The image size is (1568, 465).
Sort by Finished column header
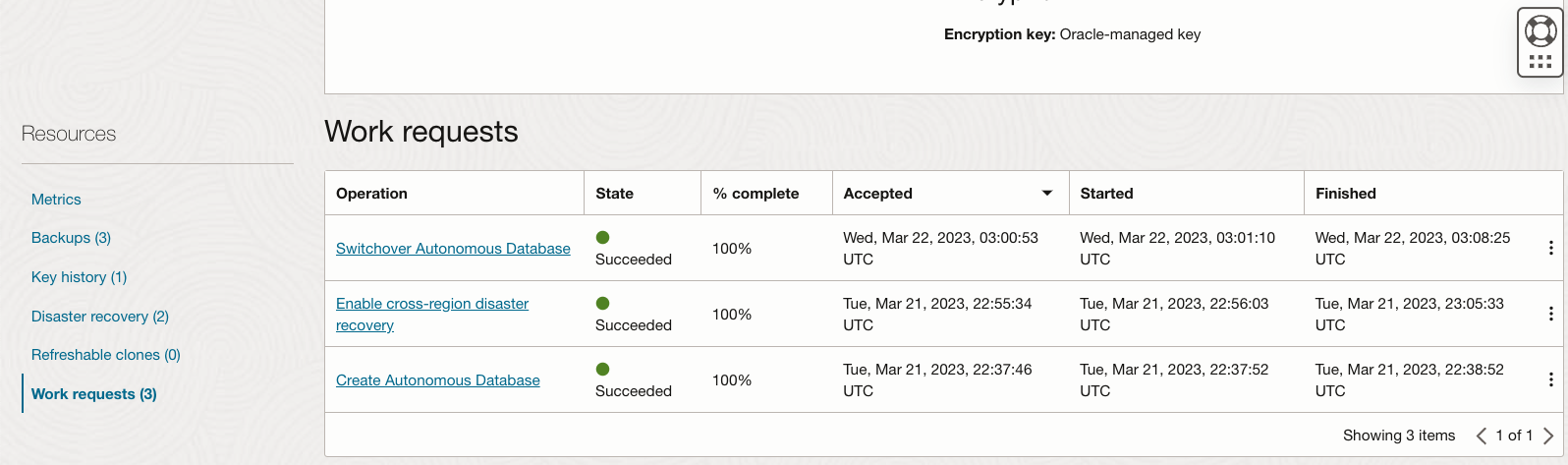[1345, 194]
